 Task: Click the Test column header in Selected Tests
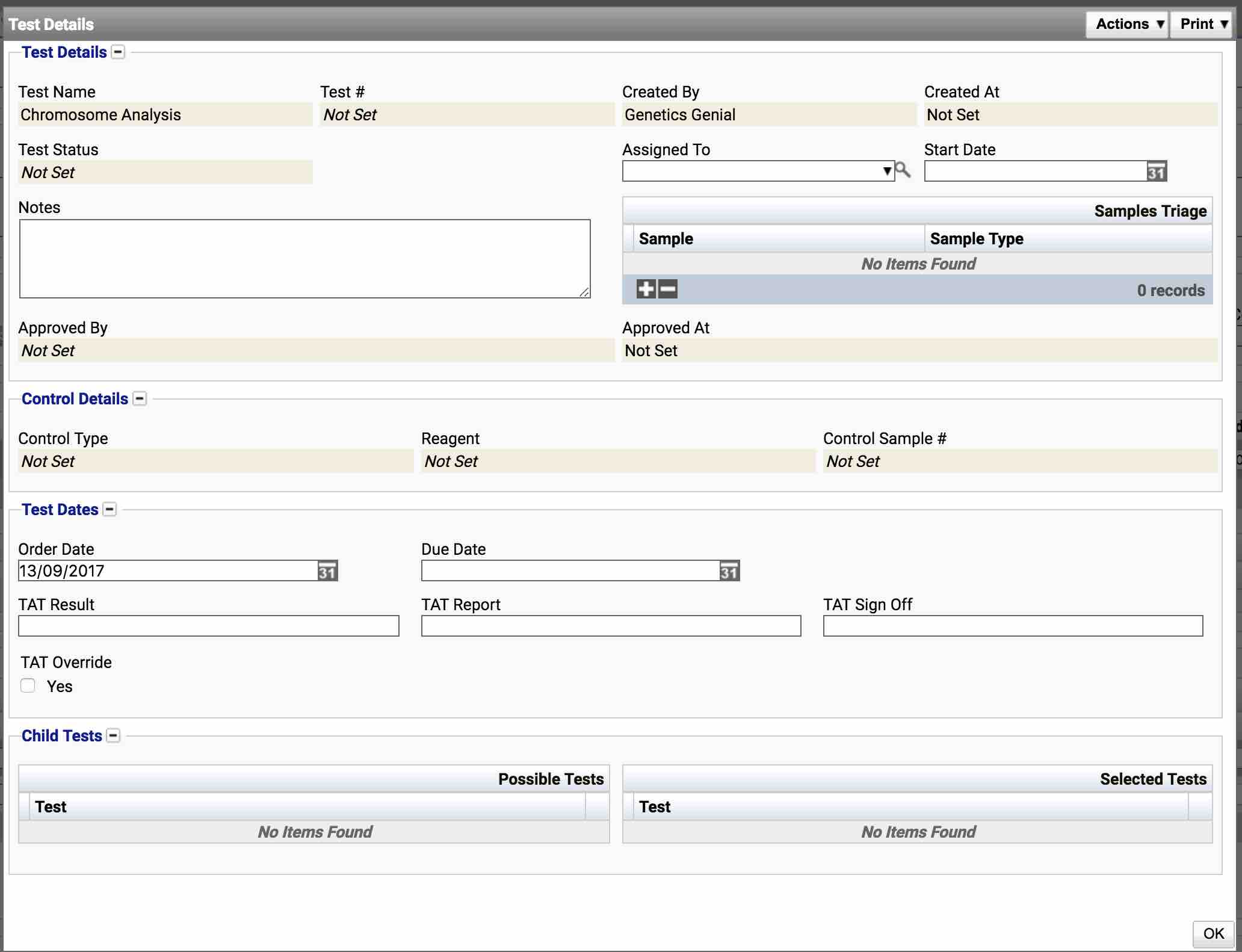[911, 806]
